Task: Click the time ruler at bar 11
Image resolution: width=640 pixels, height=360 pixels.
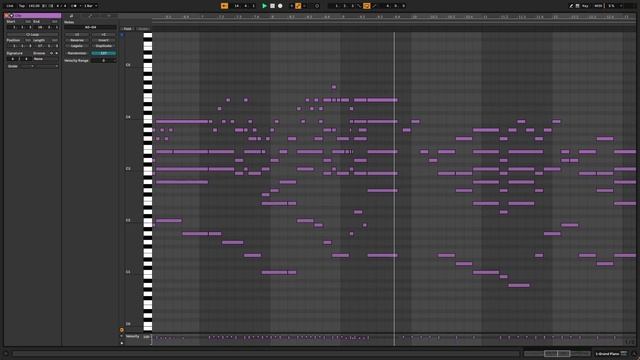Action: pos(485,17)
